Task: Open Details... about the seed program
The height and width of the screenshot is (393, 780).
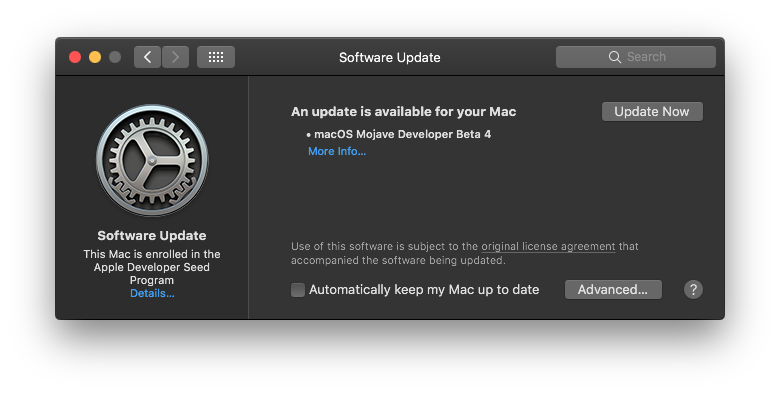Action: click(x=152, y=294)
